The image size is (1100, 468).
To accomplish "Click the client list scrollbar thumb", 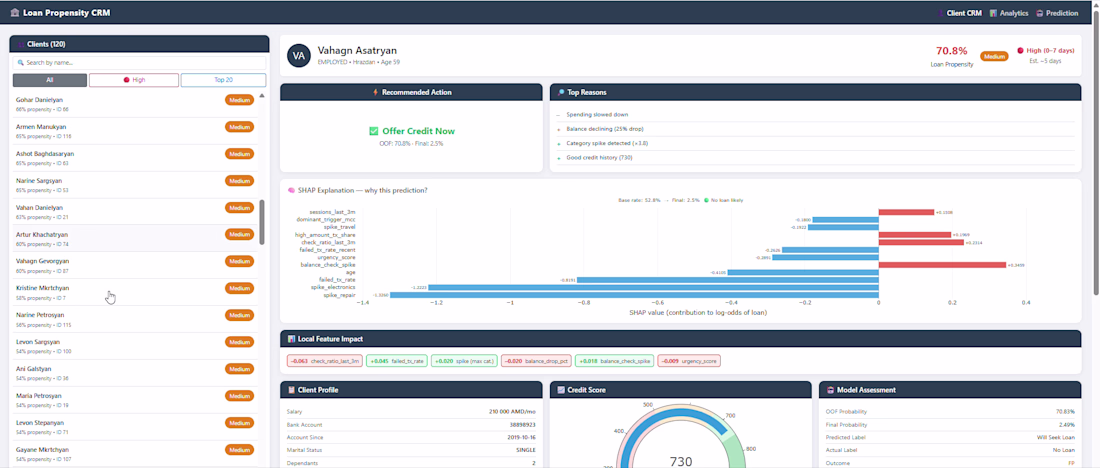I will click(262, 222).
